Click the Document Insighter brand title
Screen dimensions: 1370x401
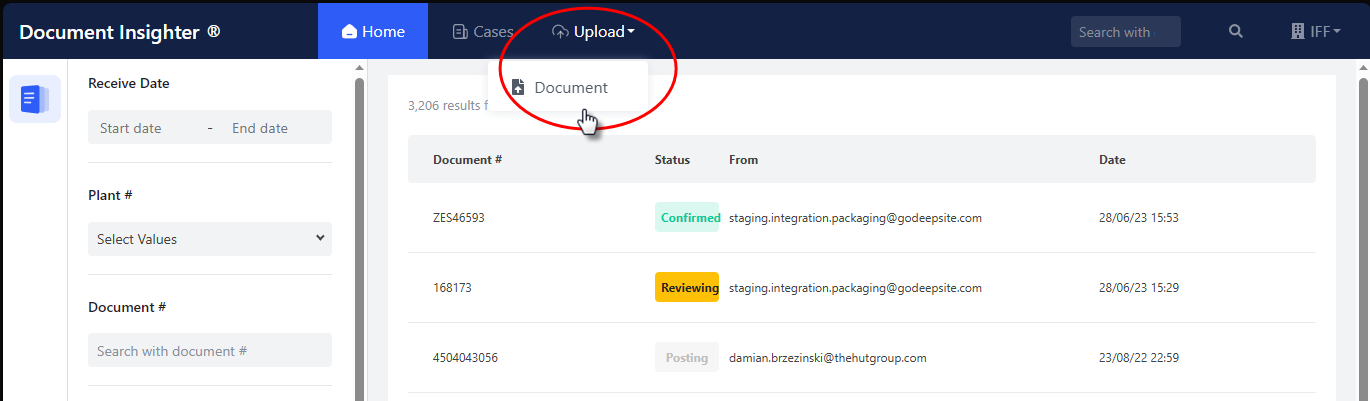[x=120, y=32]
